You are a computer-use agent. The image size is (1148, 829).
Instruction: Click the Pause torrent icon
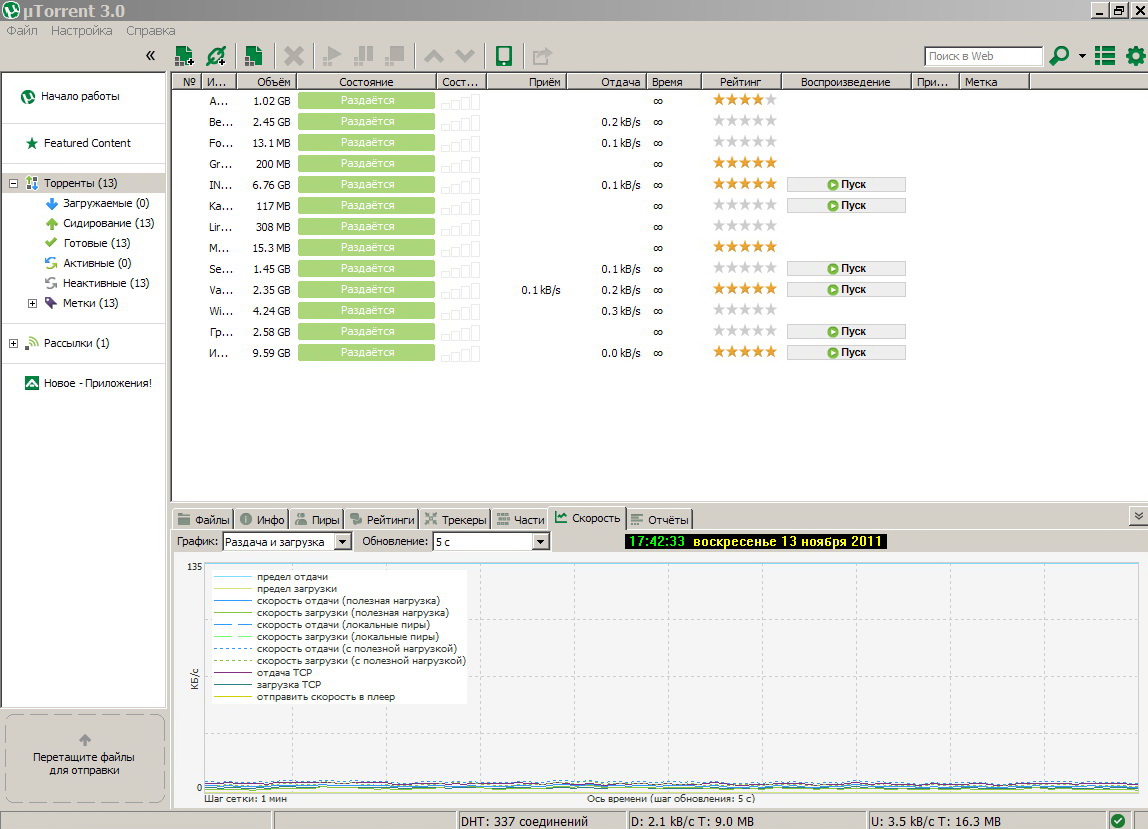[364, 56]
